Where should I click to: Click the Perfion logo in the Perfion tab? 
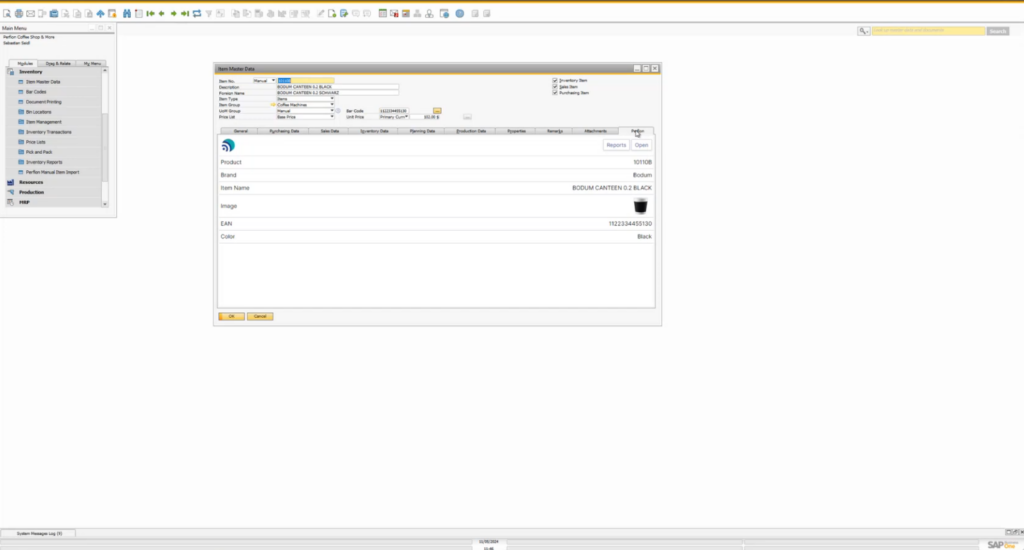(x=228, y=145)
